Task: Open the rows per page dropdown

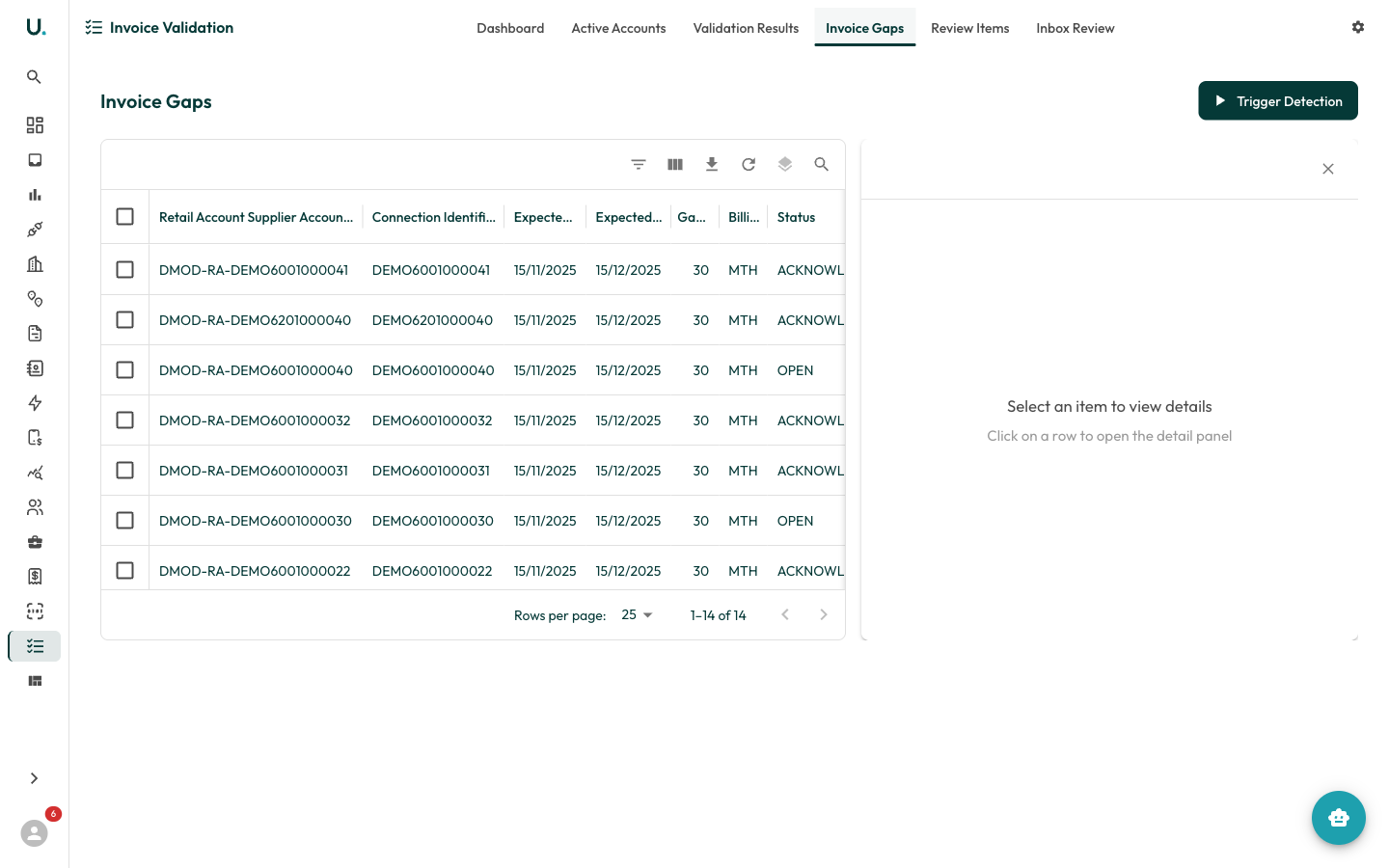Action: [x=637, y=615]
